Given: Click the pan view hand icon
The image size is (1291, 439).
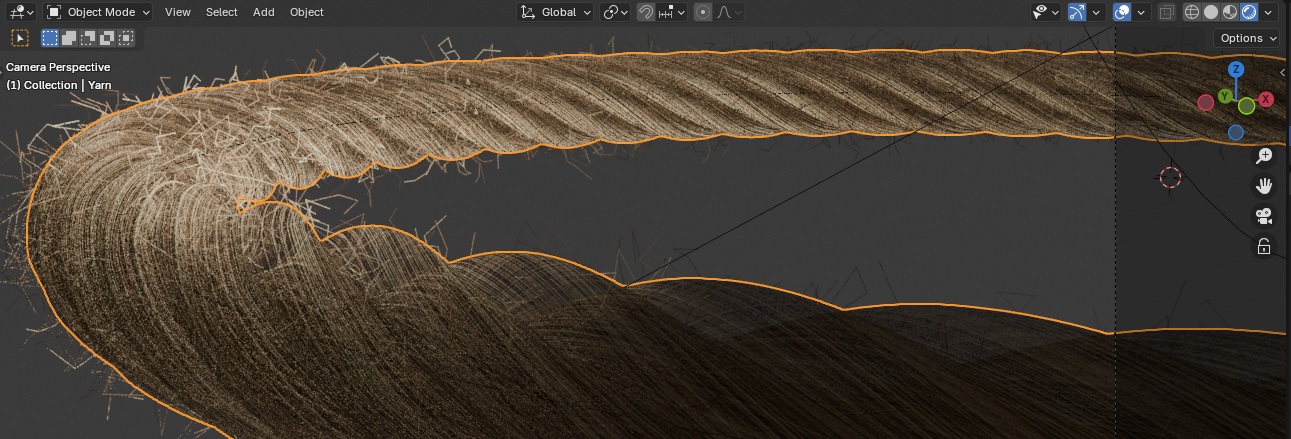Looking at the screenshot, I should (x=1264, y=186).
